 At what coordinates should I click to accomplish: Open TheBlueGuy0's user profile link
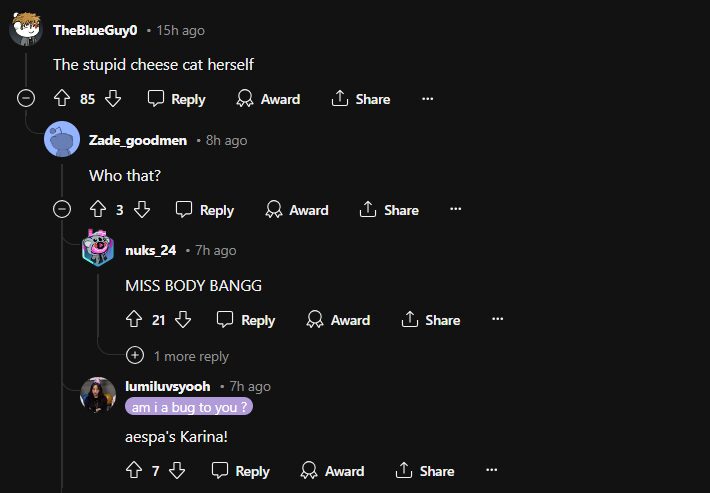click(x=95, y=31)
